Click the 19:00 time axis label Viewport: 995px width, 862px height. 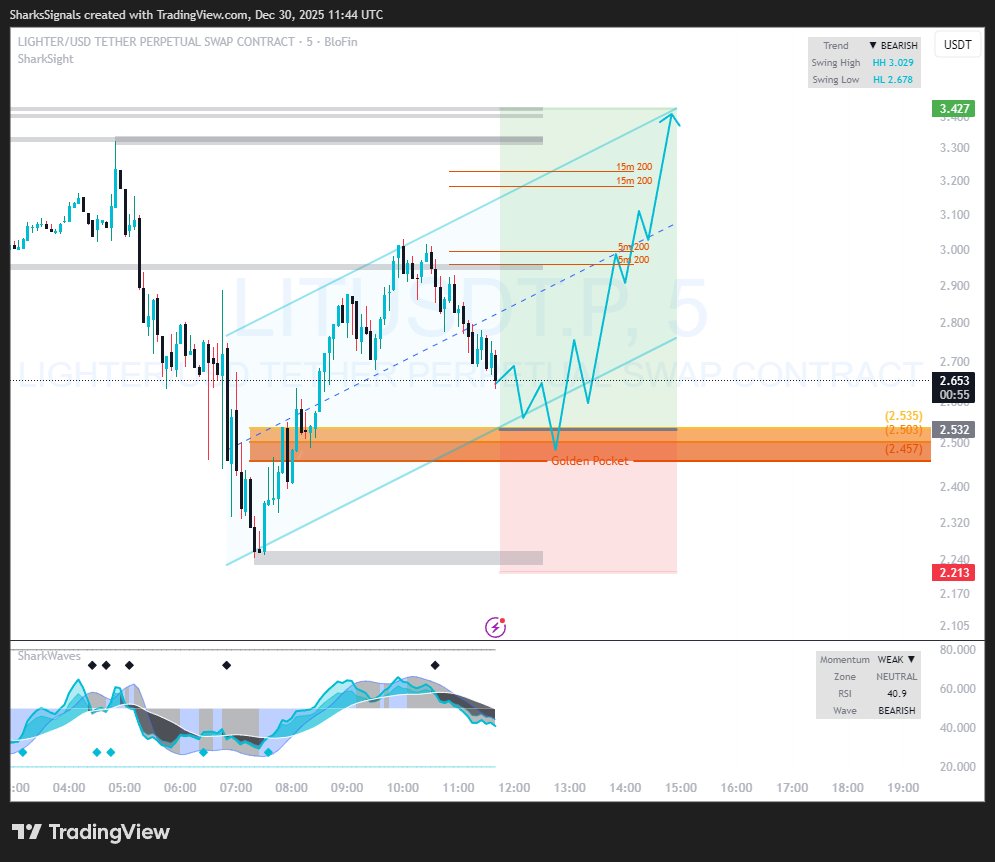click(903, 788)
